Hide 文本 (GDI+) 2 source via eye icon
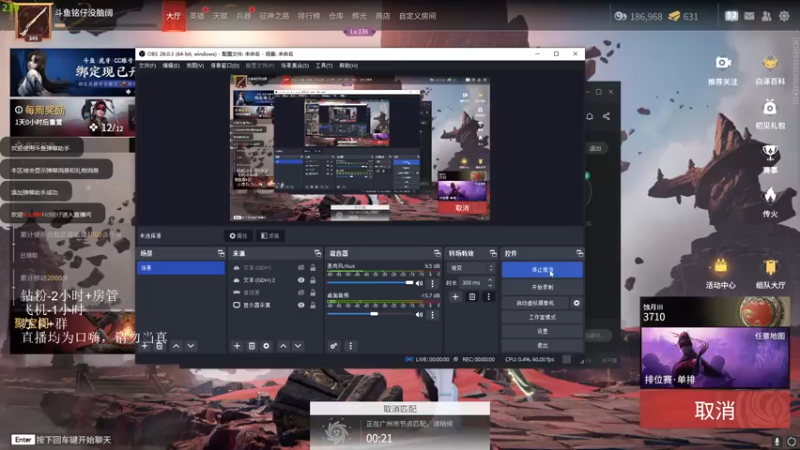 [301, 280]
